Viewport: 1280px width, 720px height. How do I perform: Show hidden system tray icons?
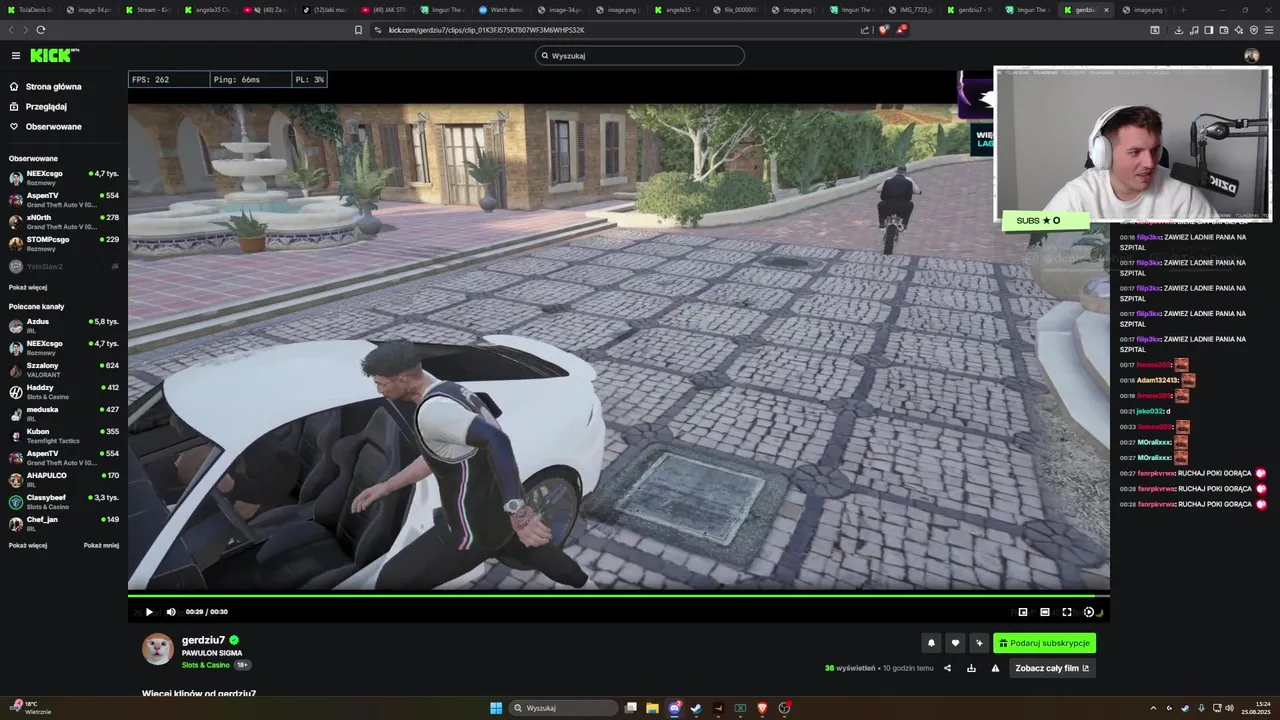(x=1153, y=708)
